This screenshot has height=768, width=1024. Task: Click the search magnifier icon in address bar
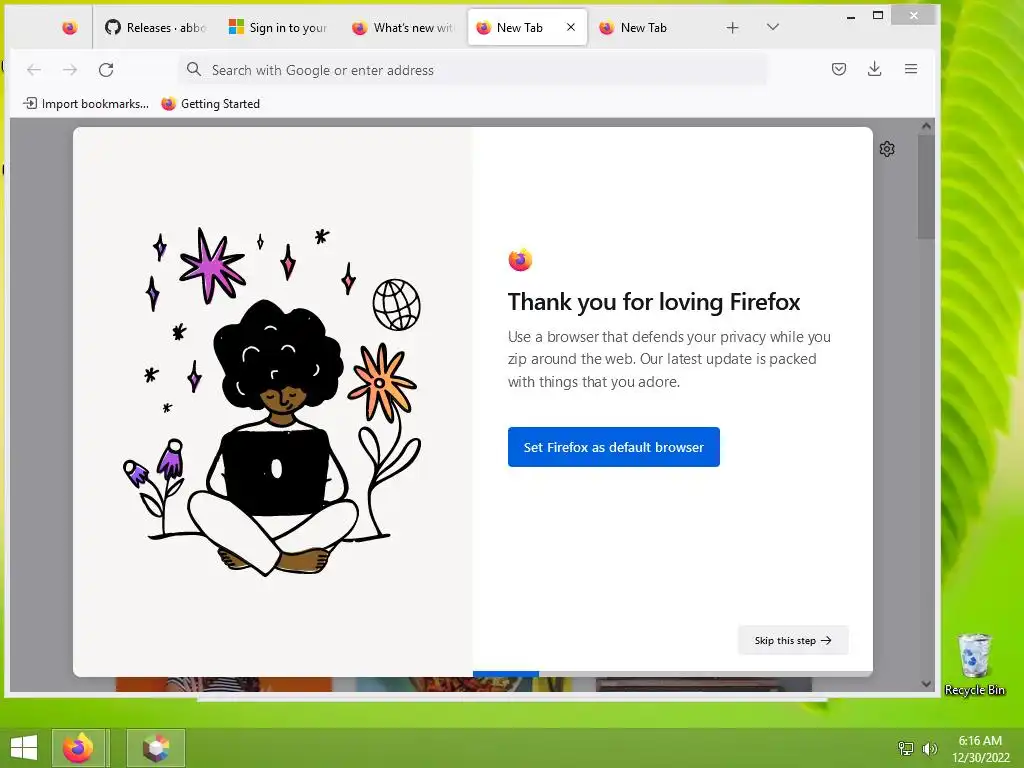194,69
